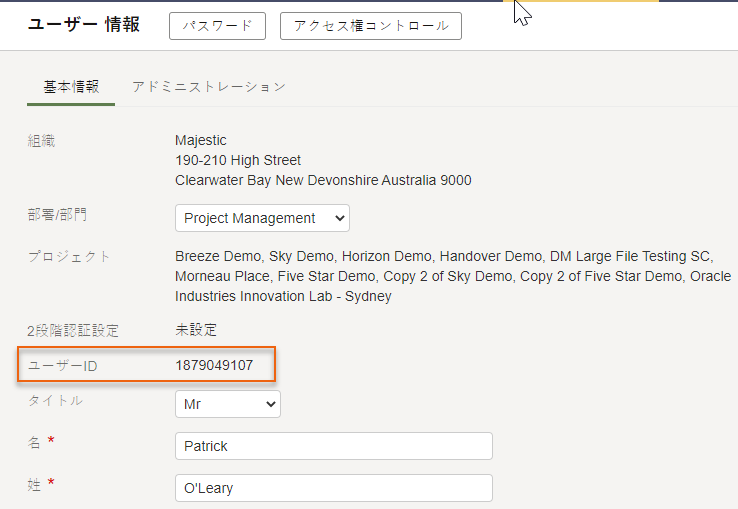Click the ユーザー 情報 page heading

click(x=84, y=24)
